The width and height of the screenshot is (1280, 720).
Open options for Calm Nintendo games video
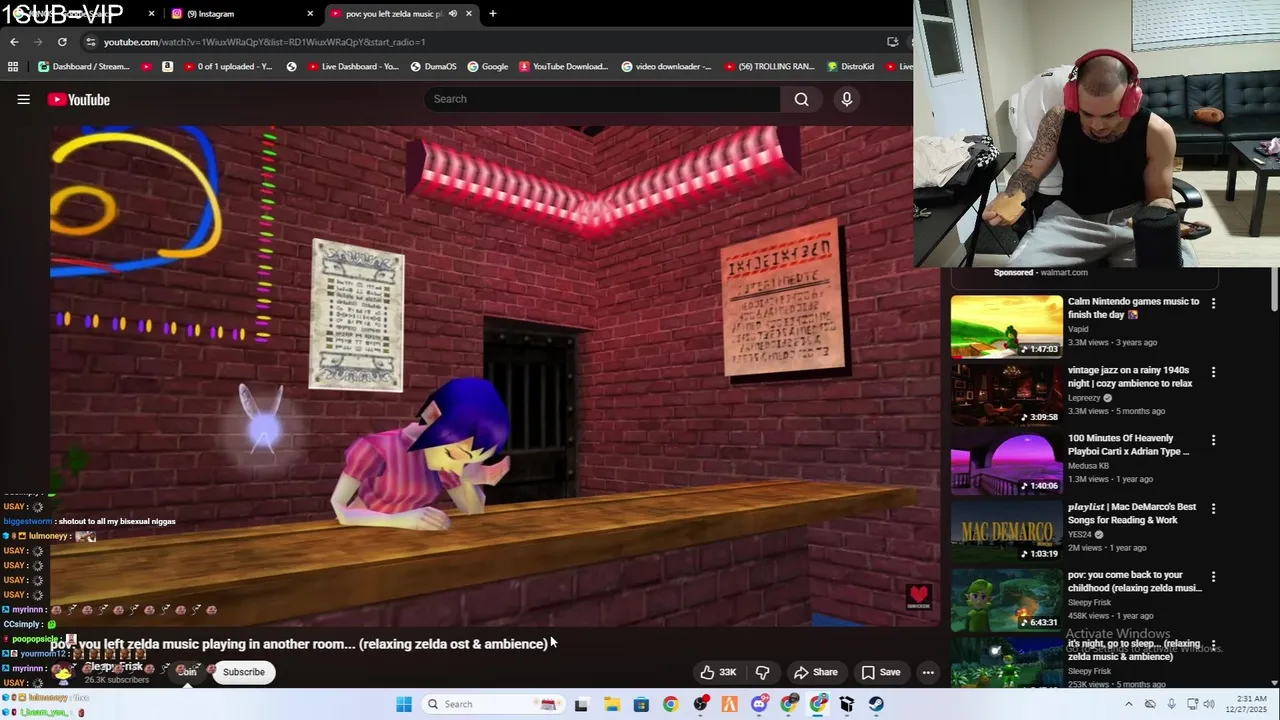pos(1213,303)
